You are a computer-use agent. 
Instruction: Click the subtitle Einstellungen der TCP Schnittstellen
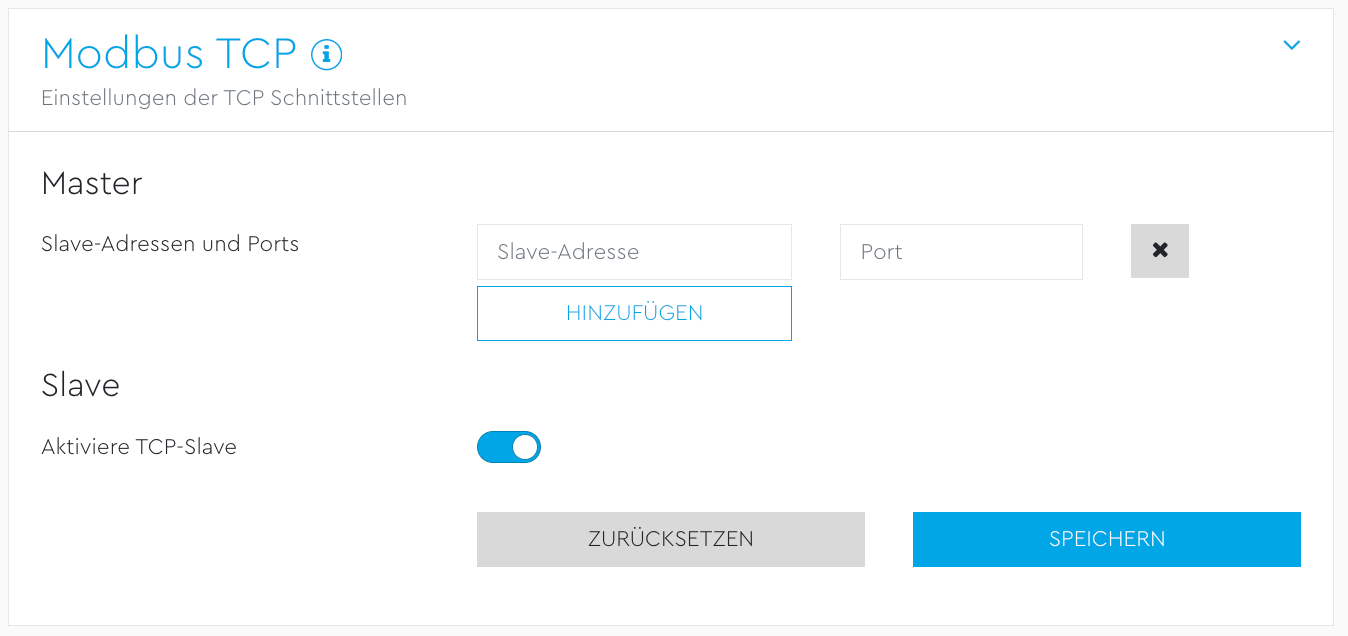pyautogui.click(x=224, y=98)
